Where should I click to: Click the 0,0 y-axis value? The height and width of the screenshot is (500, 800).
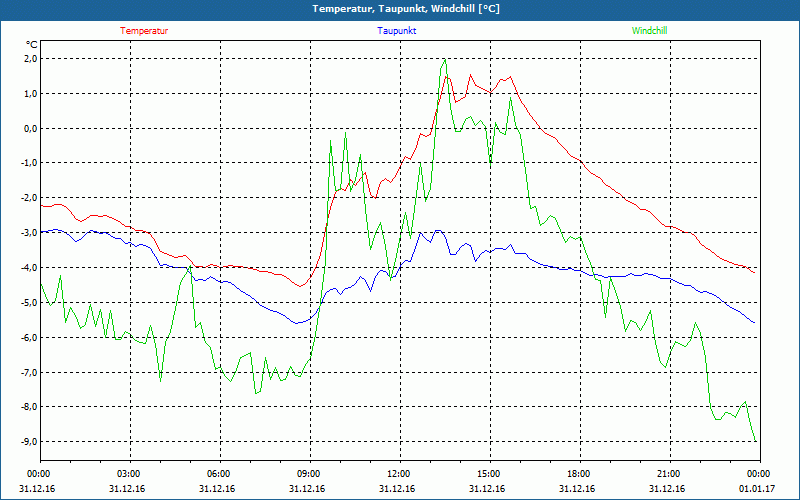[31, 128]
